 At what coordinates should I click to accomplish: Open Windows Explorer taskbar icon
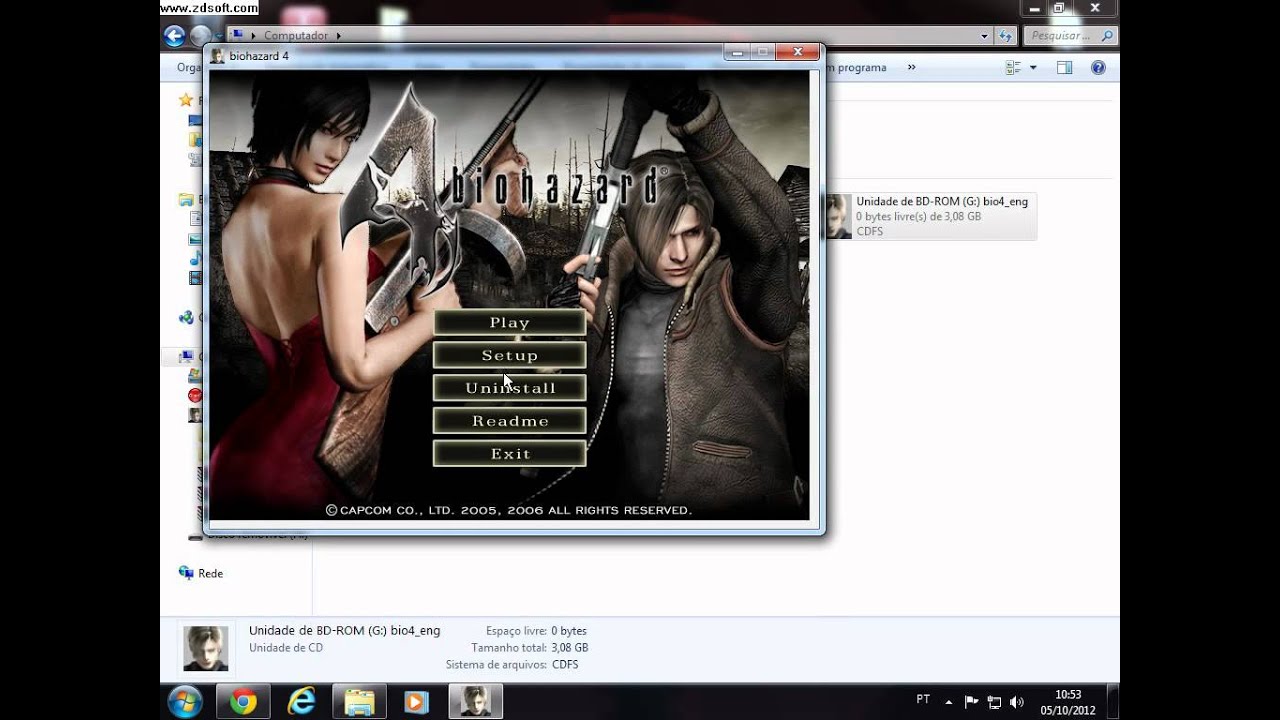click(359, 702)
